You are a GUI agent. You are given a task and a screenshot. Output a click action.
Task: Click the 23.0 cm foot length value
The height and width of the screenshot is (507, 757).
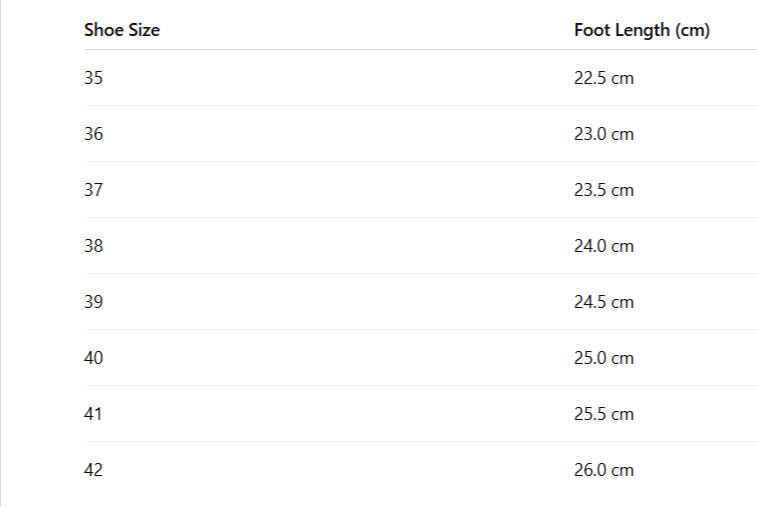[x=603, y=134]
